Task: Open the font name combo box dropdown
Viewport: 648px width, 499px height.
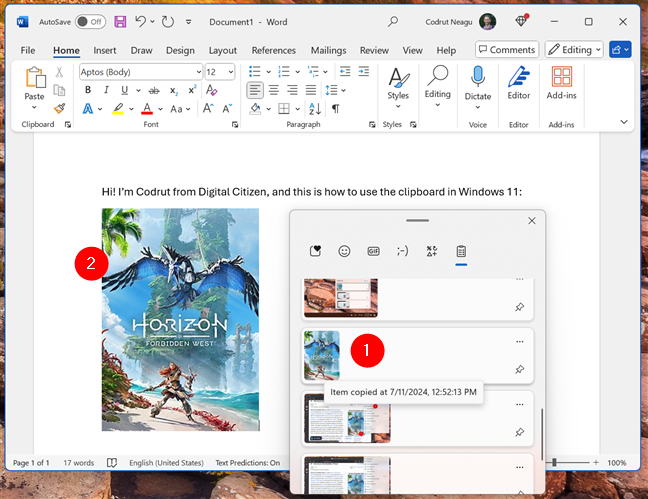Action: click(199, 72)
